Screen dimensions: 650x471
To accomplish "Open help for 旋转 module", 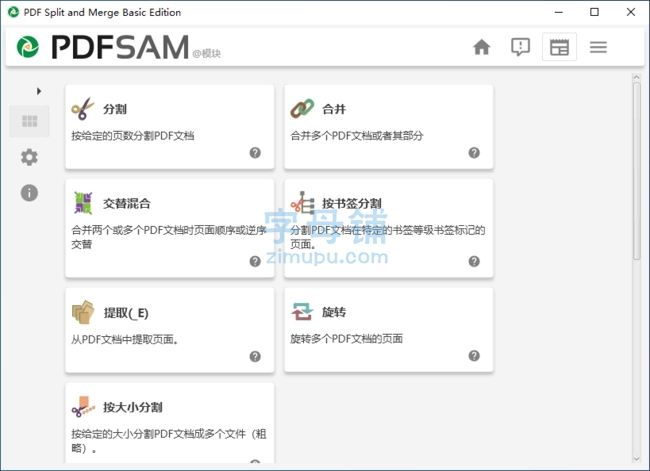I will pos(474,355).
